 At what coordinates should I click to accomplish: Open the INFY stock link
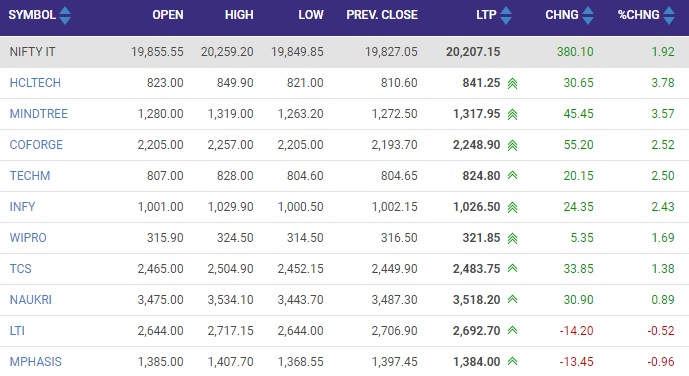click(x=22, y=207)
